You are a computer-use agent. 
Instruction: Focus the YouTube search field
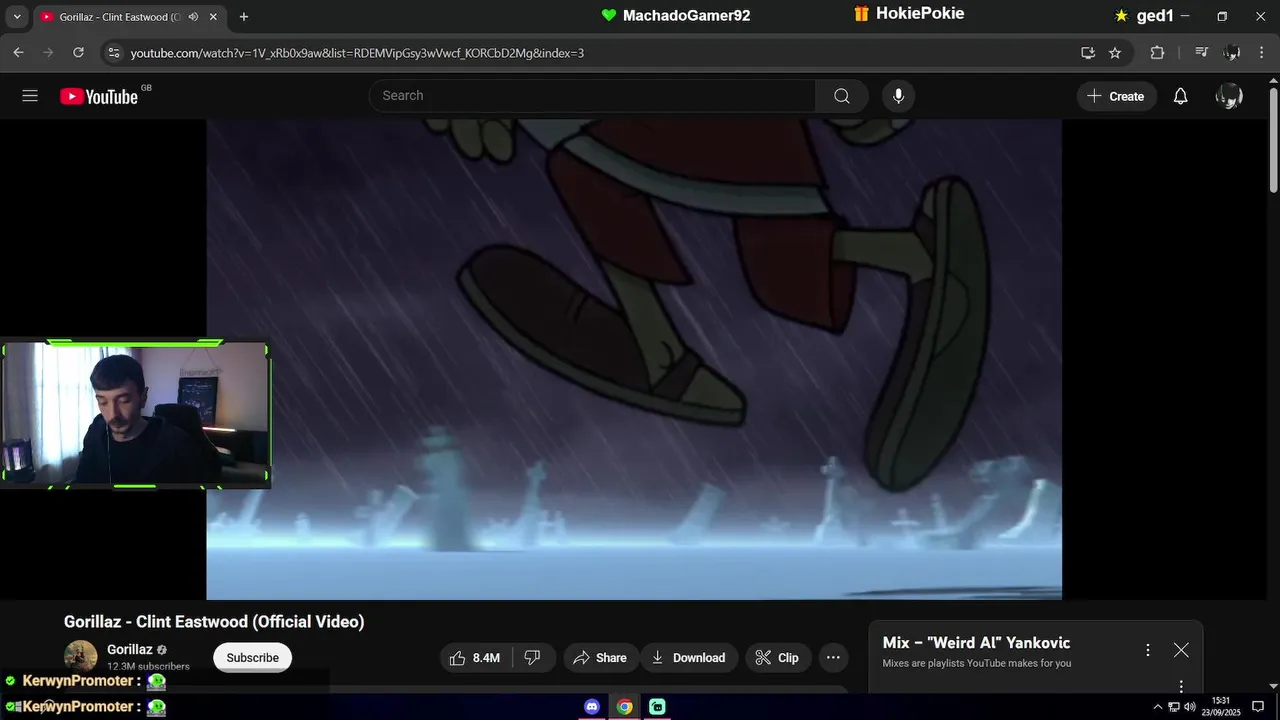click(x=592, y=96)
